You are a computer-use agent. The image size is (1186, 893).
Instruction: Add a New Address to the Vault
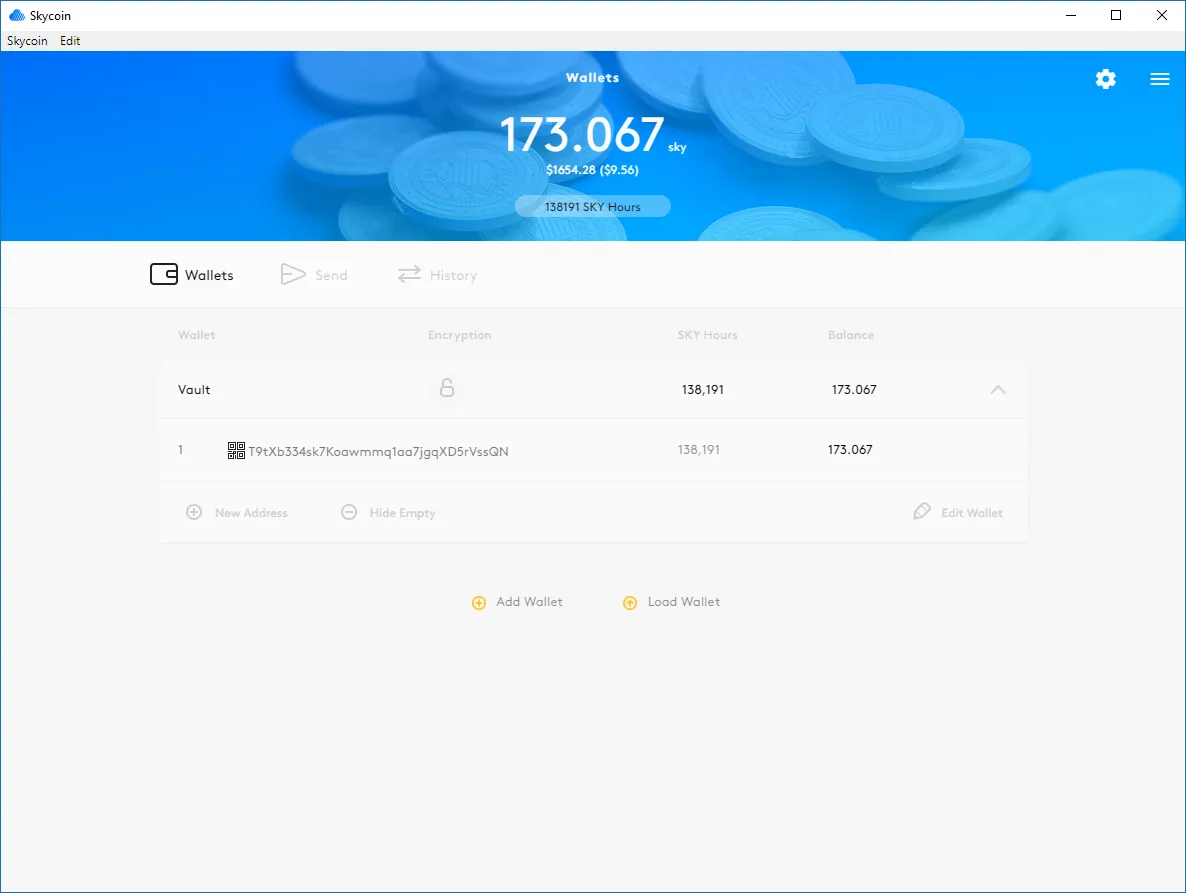[x=237, y=513]
